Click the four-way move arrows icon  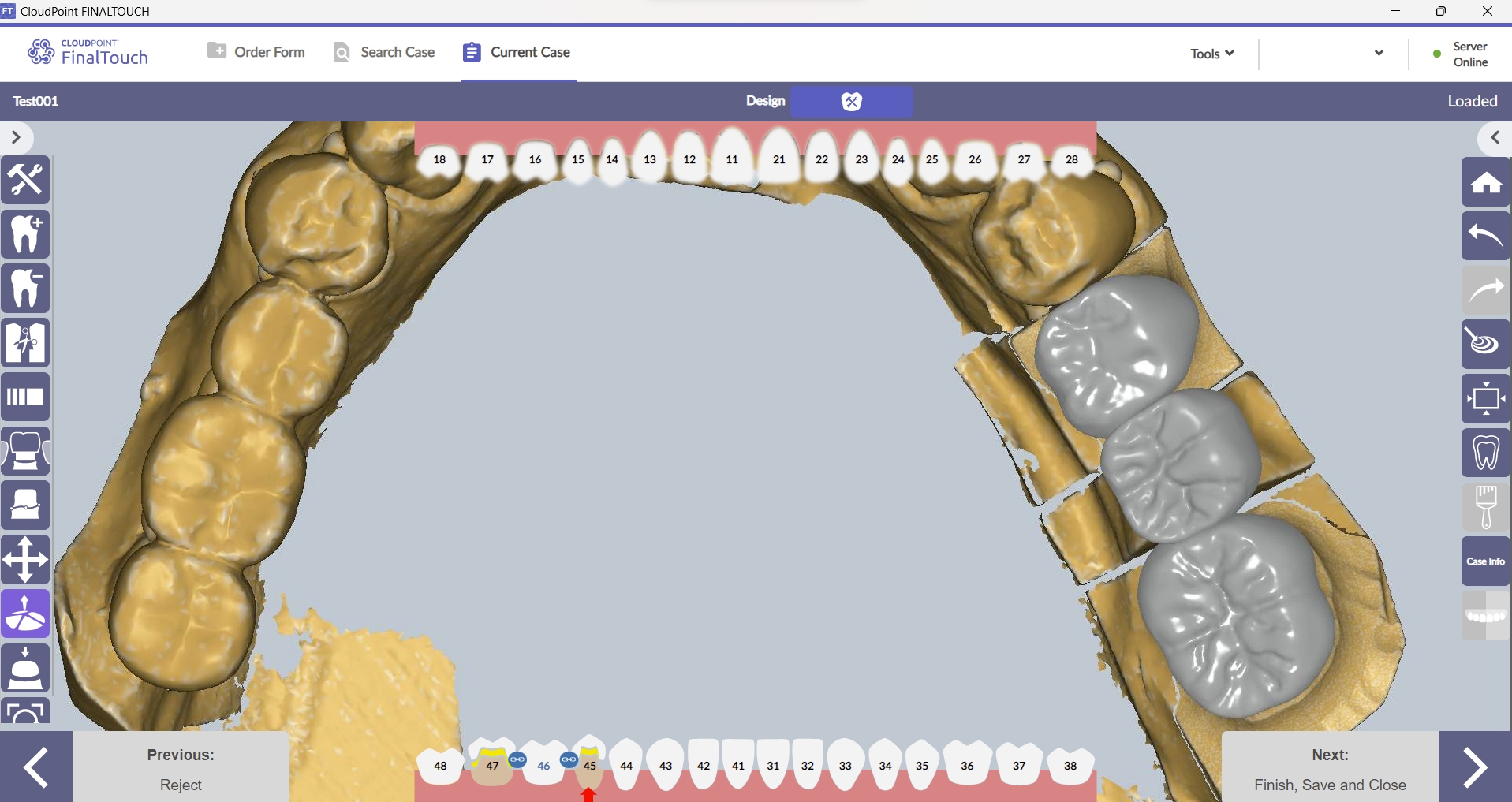point(25,560)
